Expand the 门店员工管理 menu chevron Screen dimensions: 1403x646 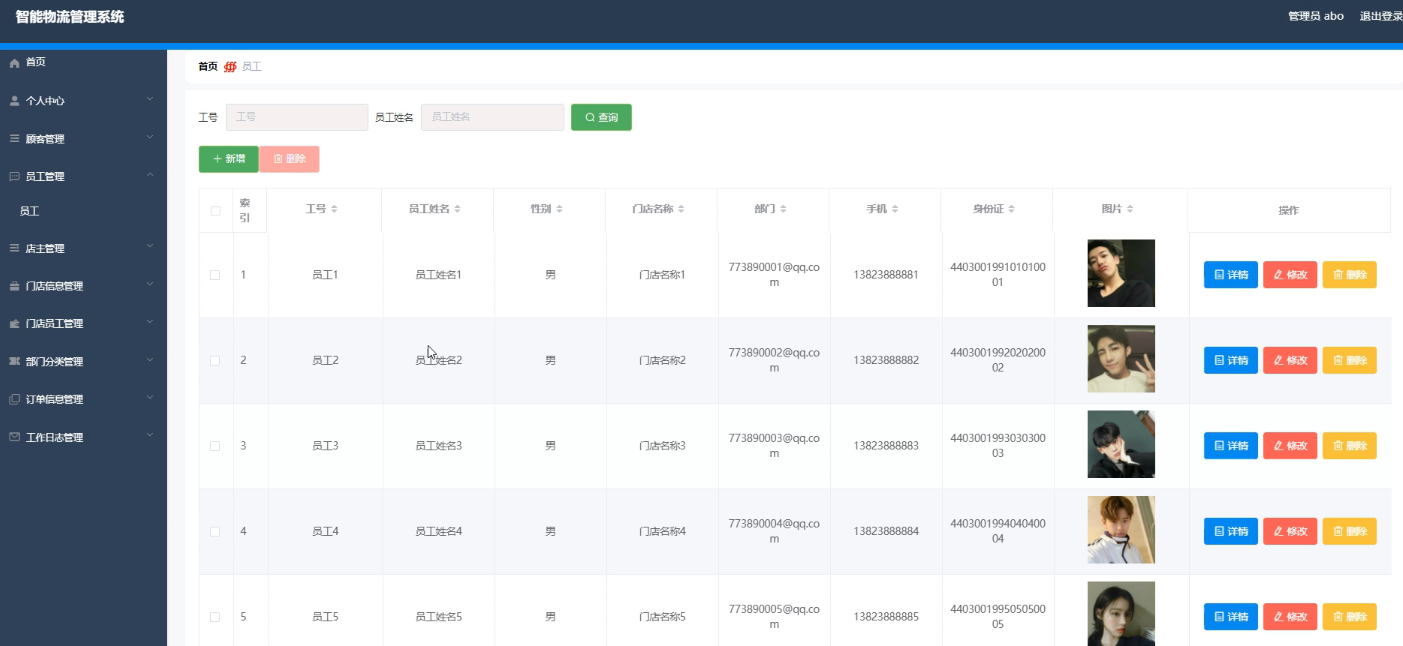click(x=150, y=322)
